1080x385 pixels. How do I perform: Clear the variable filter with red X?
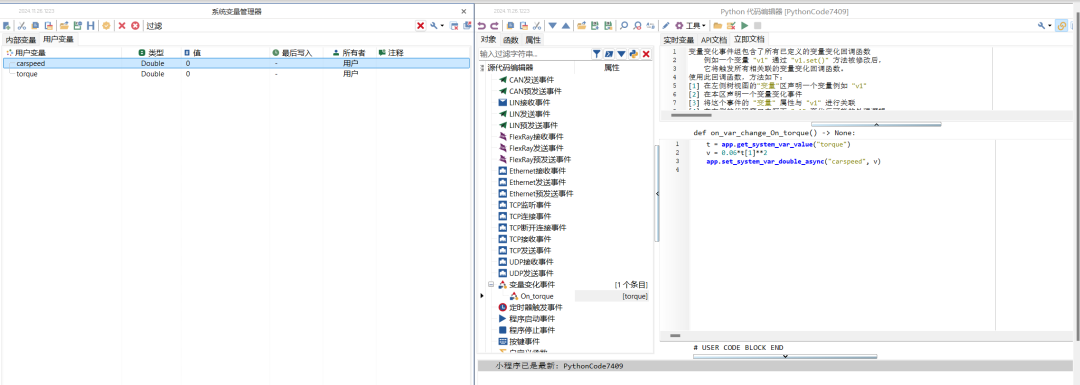(420, 25)
